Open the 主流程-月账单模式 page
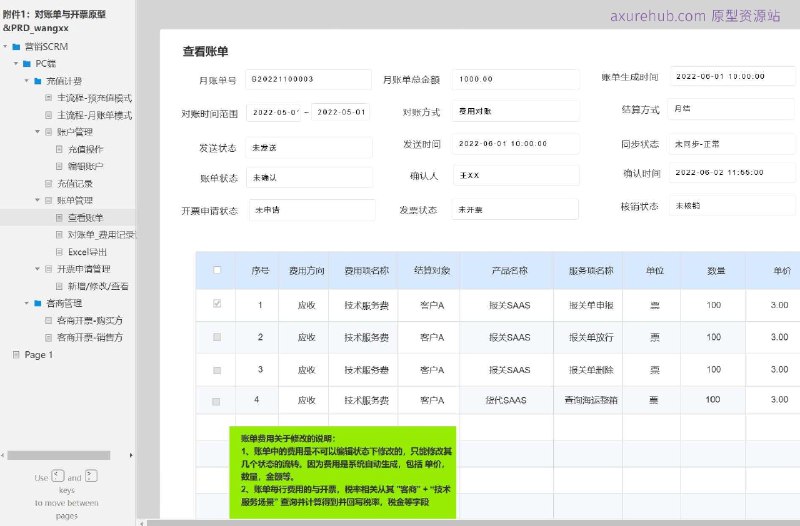Image resolution: width=800 pixels, height=526 pixels. click(94, 115)
